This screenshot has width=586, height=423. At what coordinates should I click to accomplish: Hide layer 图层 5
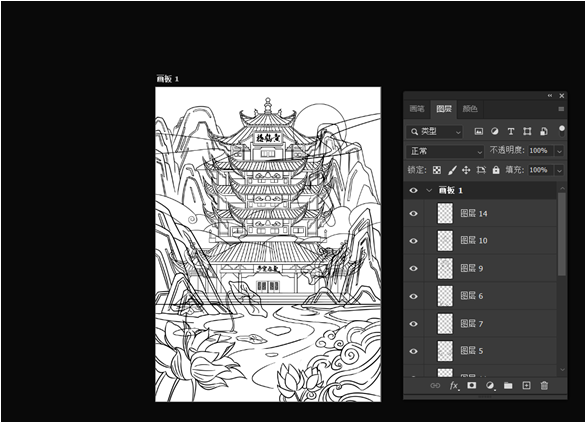413,351
